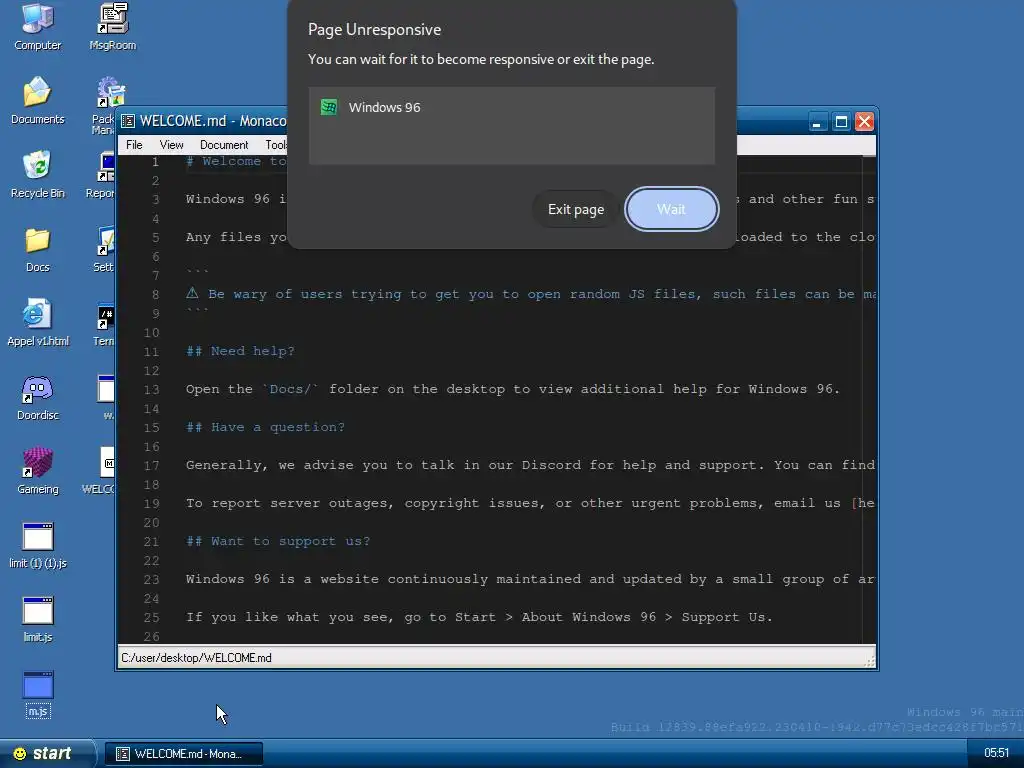The width and height of the screenshot is (1024, 768).
Task: Open the WELCOME file desktop icon
Action: [x=101, y=470]
